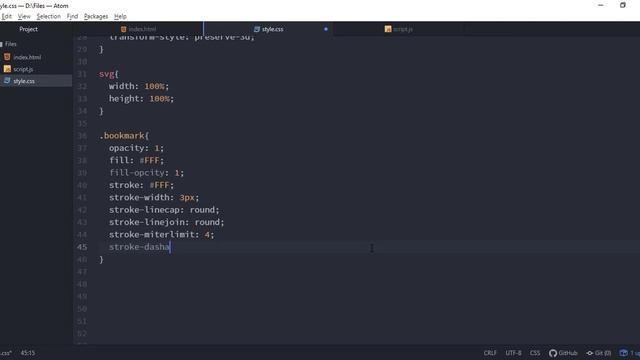Select style.css in the tree view
640x360 pixels.
pyautogui.click(x=24, y=81)
